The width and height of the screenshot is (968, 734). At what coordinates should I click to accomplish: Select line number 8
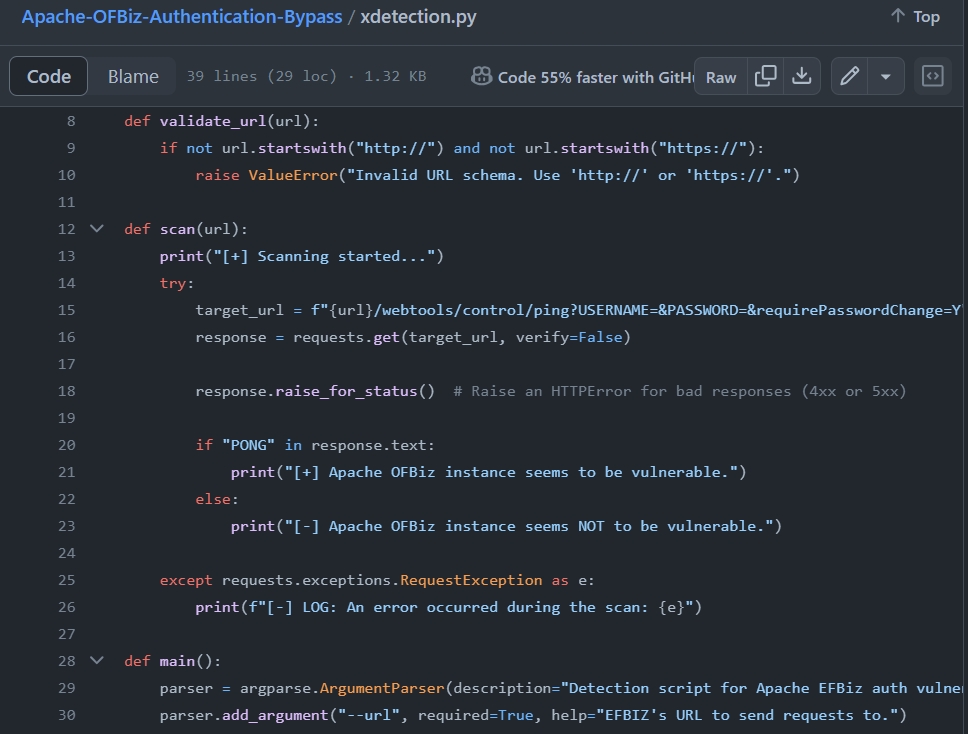pyautogui.click(x=70, y=121)
